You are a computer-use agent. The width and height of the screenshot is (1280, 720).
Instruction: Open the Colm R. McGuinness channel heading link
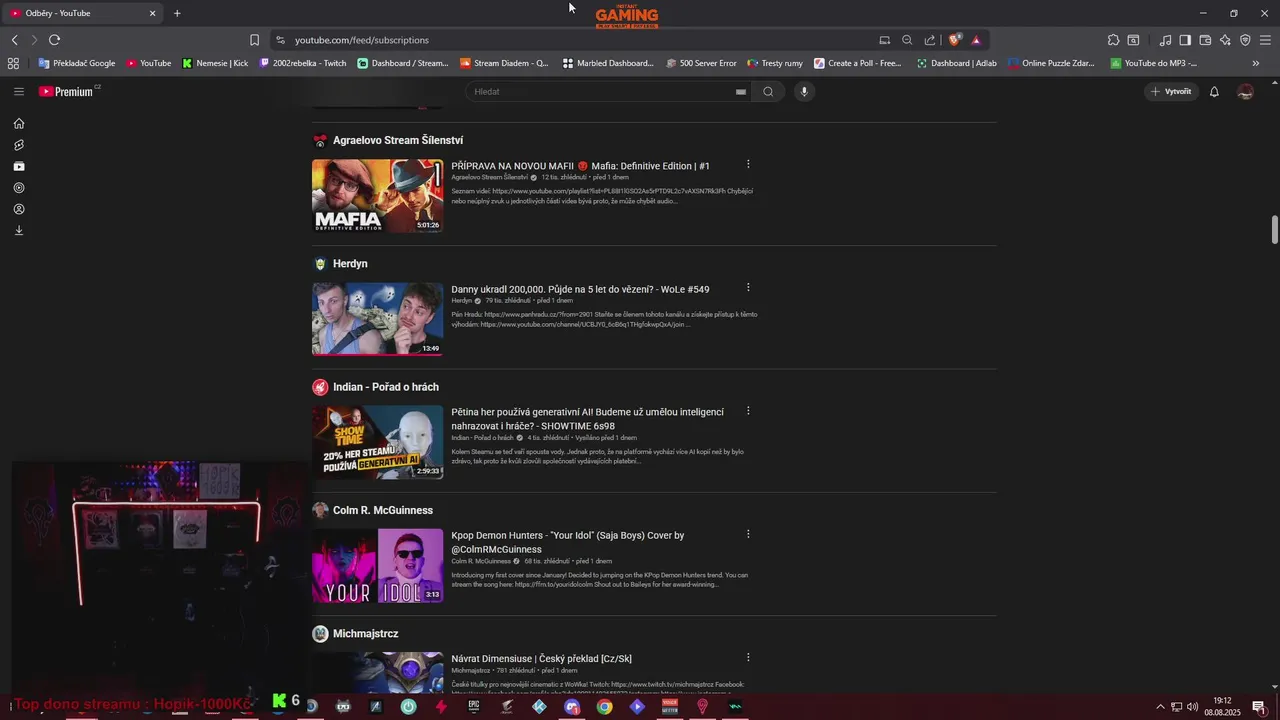point(383,510)
